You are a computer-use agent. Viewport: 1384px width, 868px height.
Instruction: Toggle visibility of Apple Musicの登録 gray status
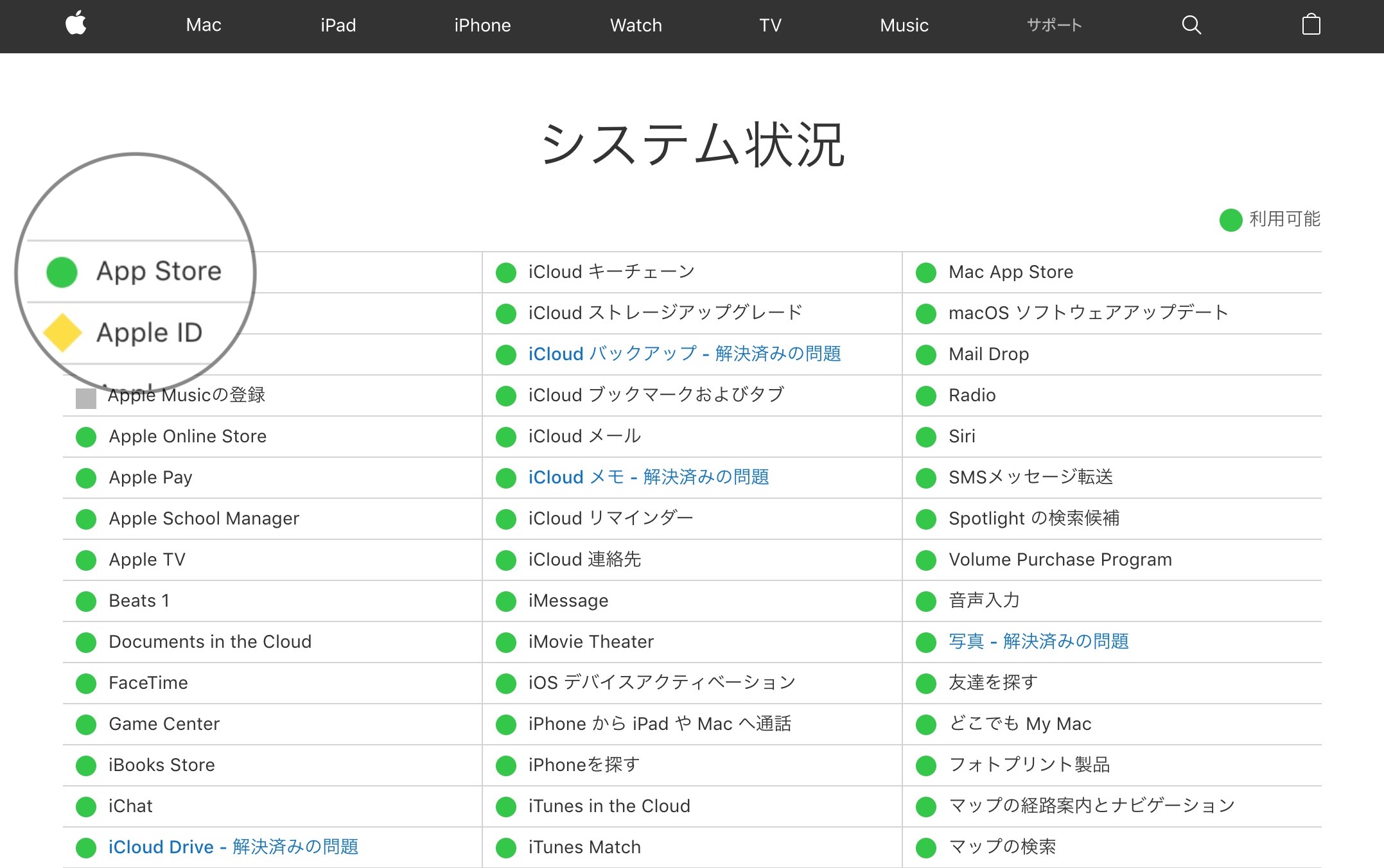point(86,394)
